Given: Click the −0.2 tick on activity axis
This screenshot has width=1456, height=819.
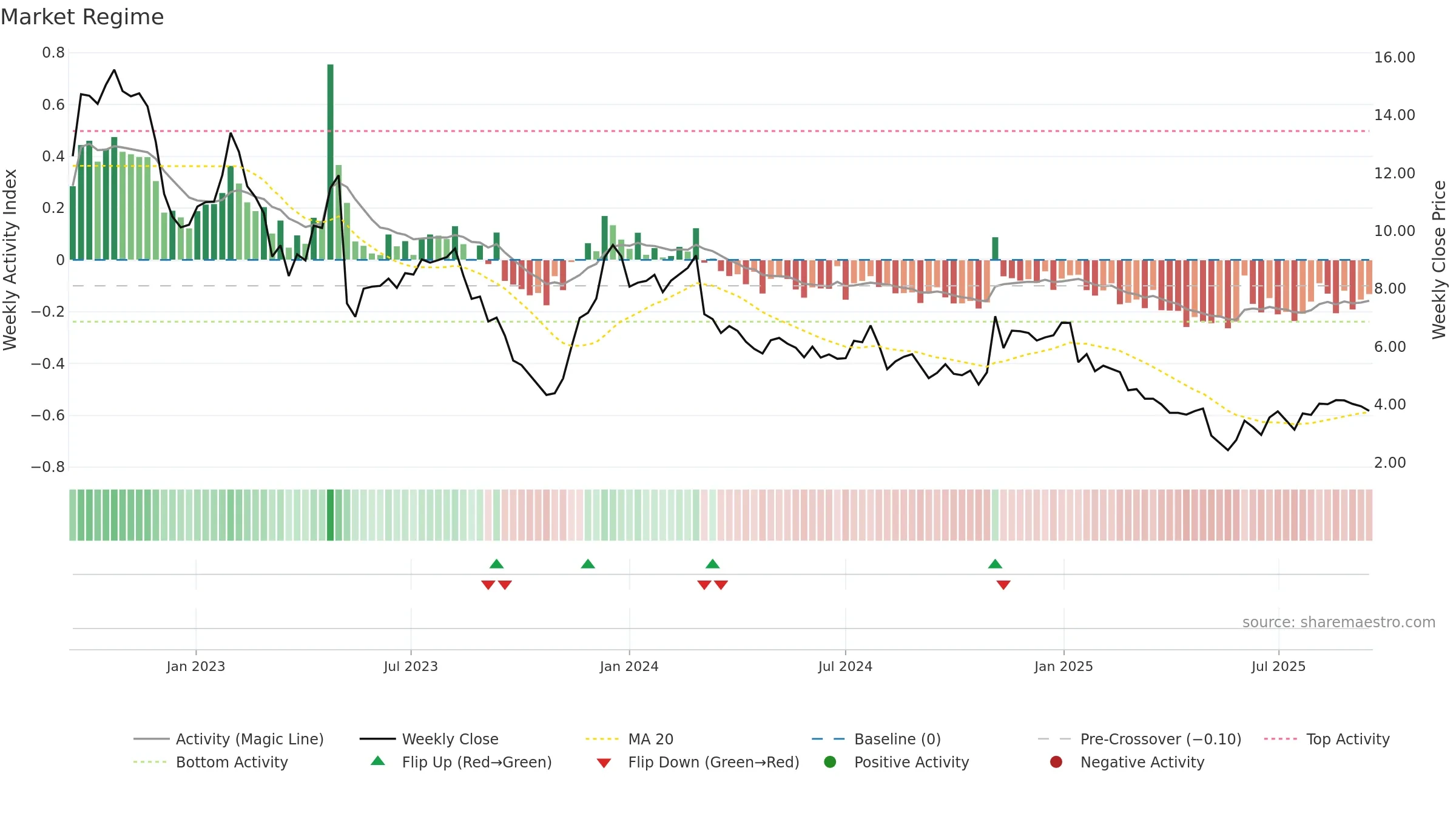Looking at the screenshot, I should click(48, 312).
